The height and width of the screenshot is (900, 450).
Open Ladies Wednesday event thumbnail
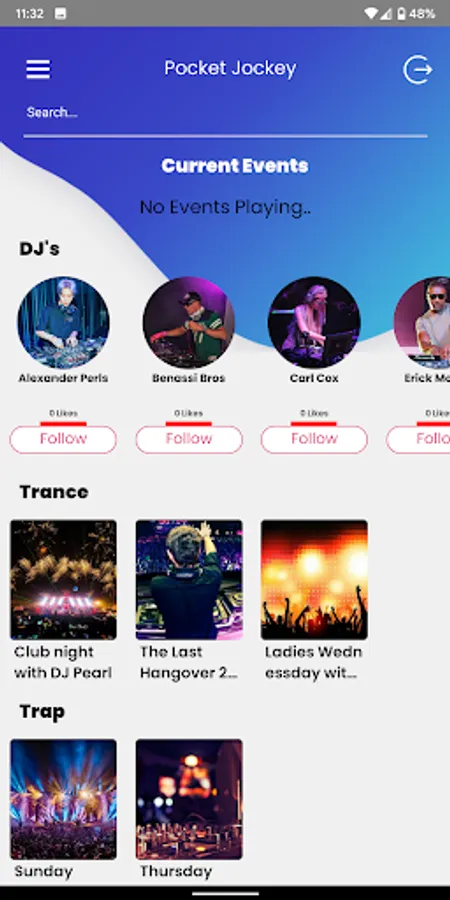point(314,580)
